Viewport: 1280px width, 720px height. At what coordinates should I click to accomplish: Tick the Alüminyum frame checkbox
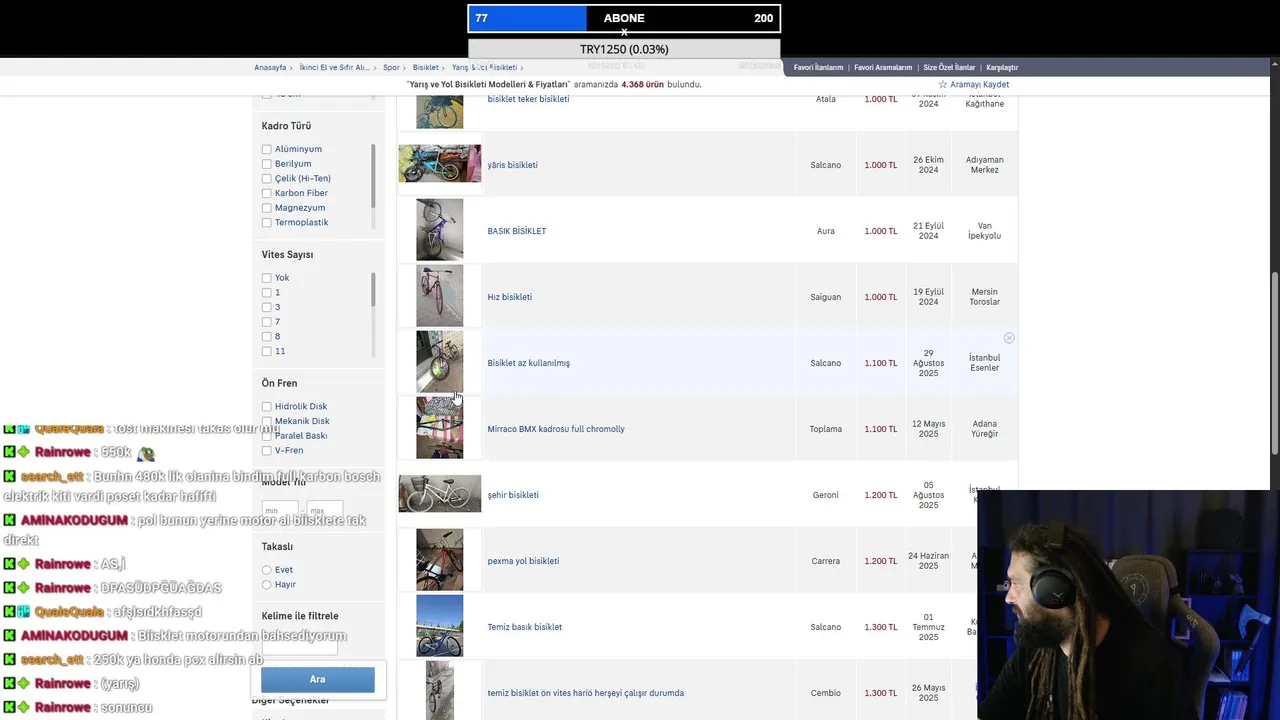click(x=267, y=149)
